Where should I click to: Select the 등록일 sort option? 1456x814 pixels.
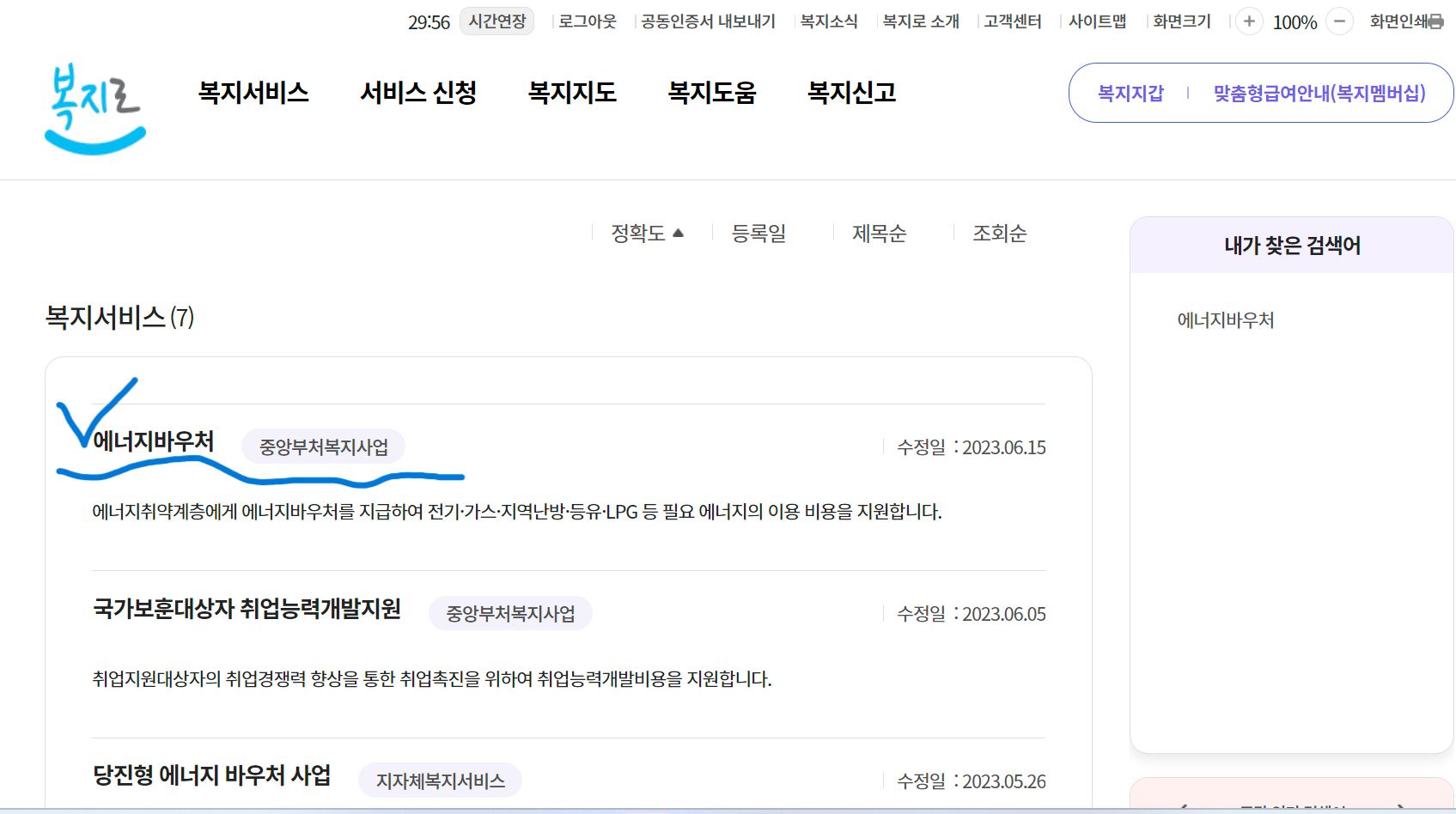click(x=758, y=234)
